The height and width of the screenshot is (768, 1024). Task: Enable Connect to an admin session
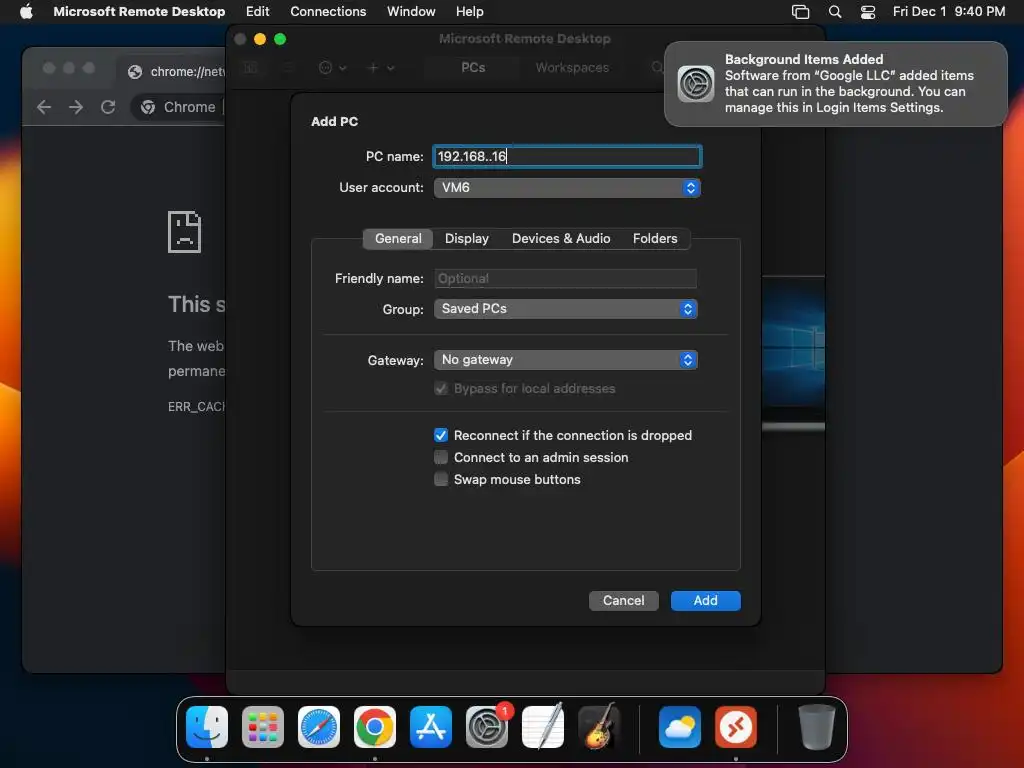(441, 457)
